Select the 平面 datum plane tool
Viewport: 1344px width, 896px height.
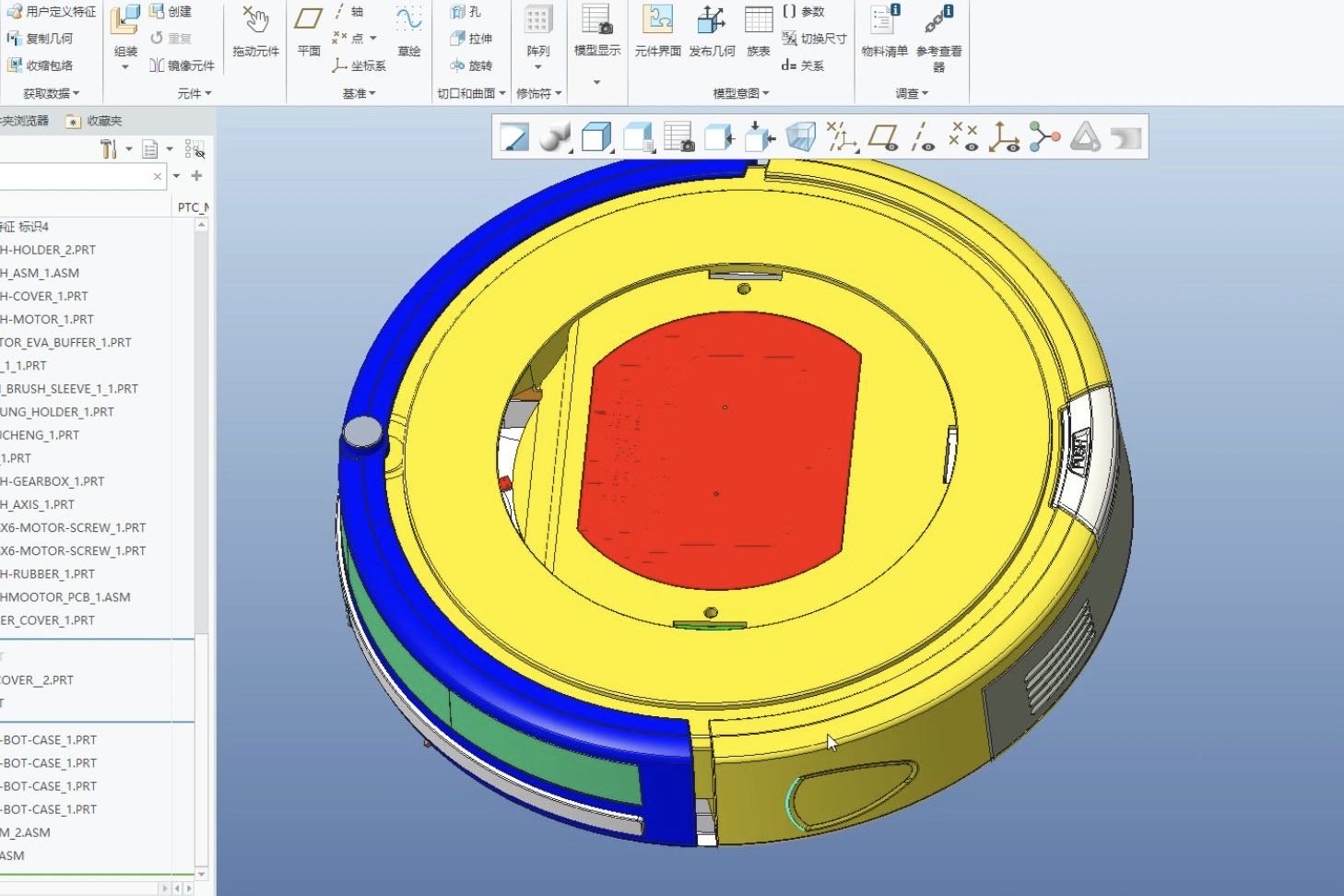point(308,32)
